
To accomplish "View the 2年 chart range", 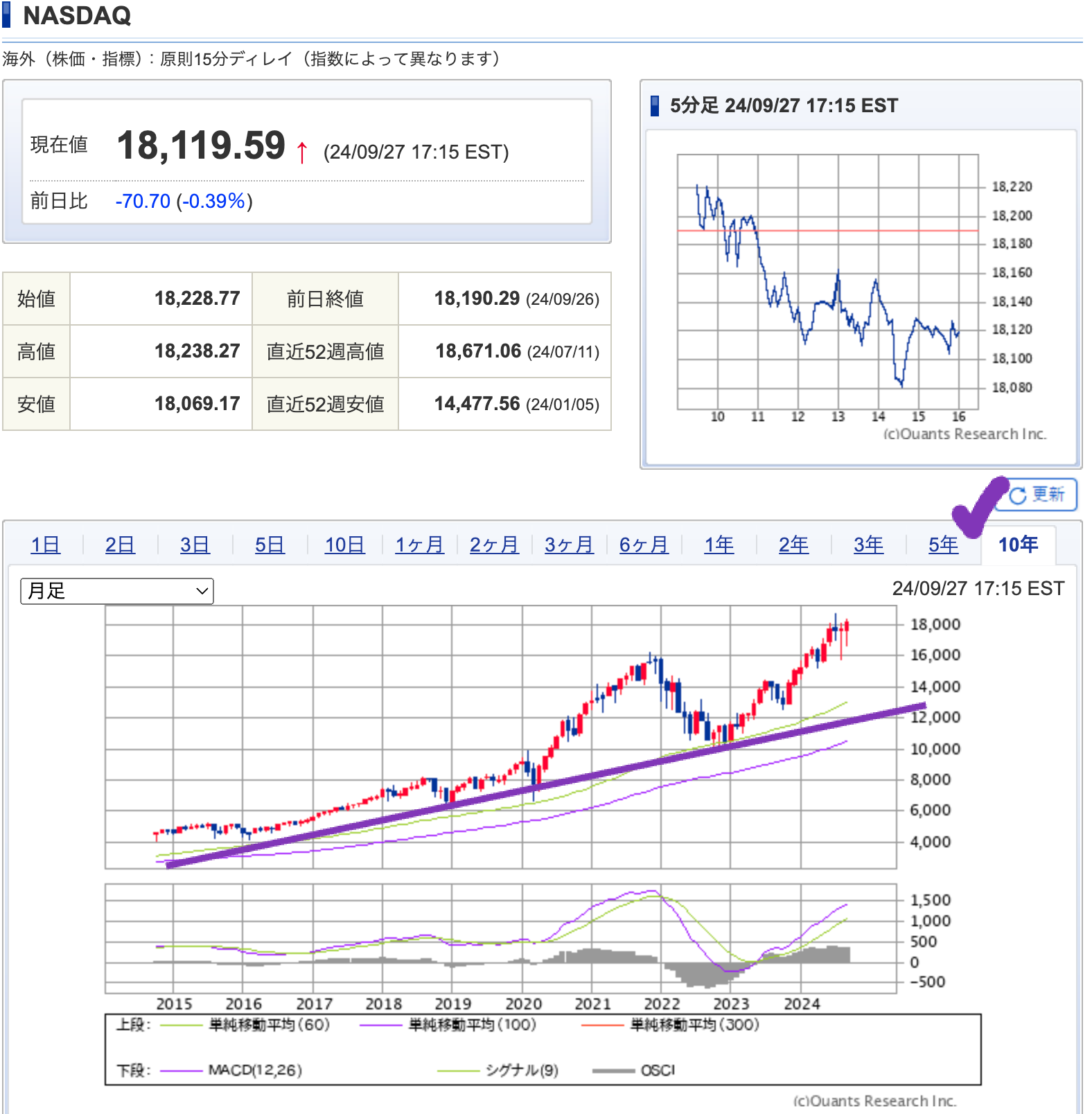I will coord(793,545).
